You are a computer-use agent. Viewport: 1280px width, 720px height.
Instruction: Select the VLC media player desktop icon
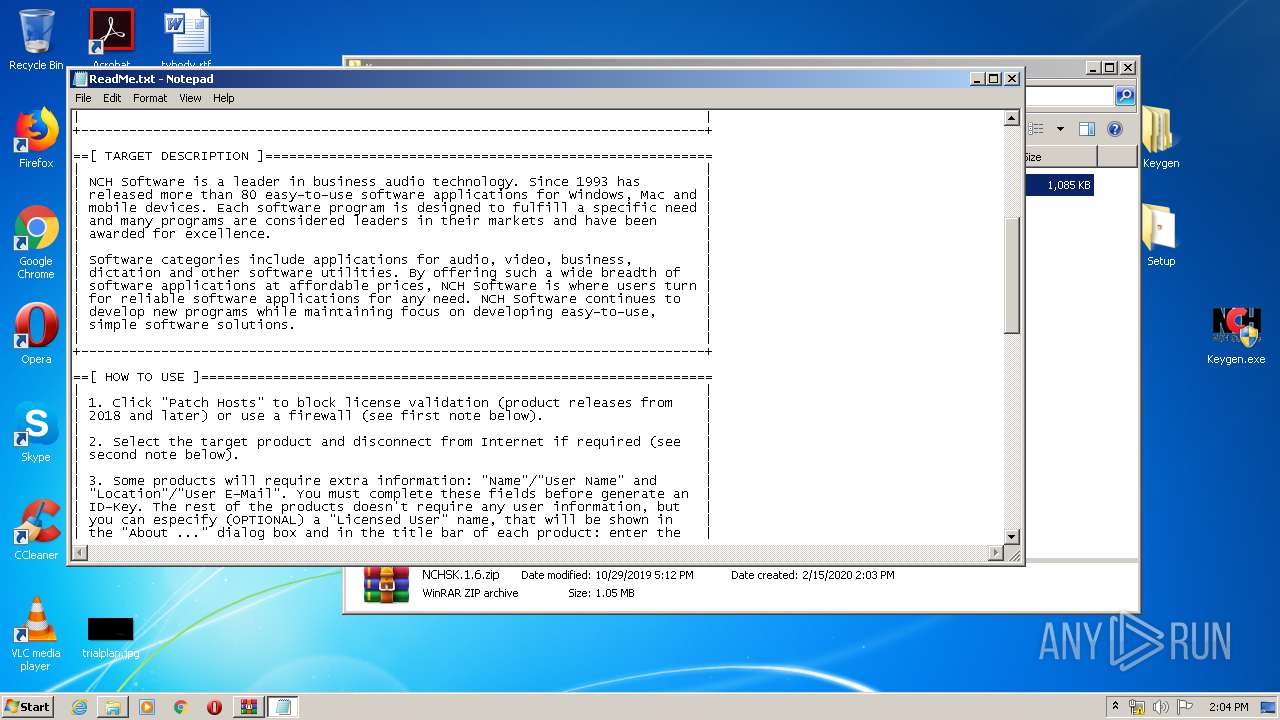pyautogui.click(x=36, y=634)
